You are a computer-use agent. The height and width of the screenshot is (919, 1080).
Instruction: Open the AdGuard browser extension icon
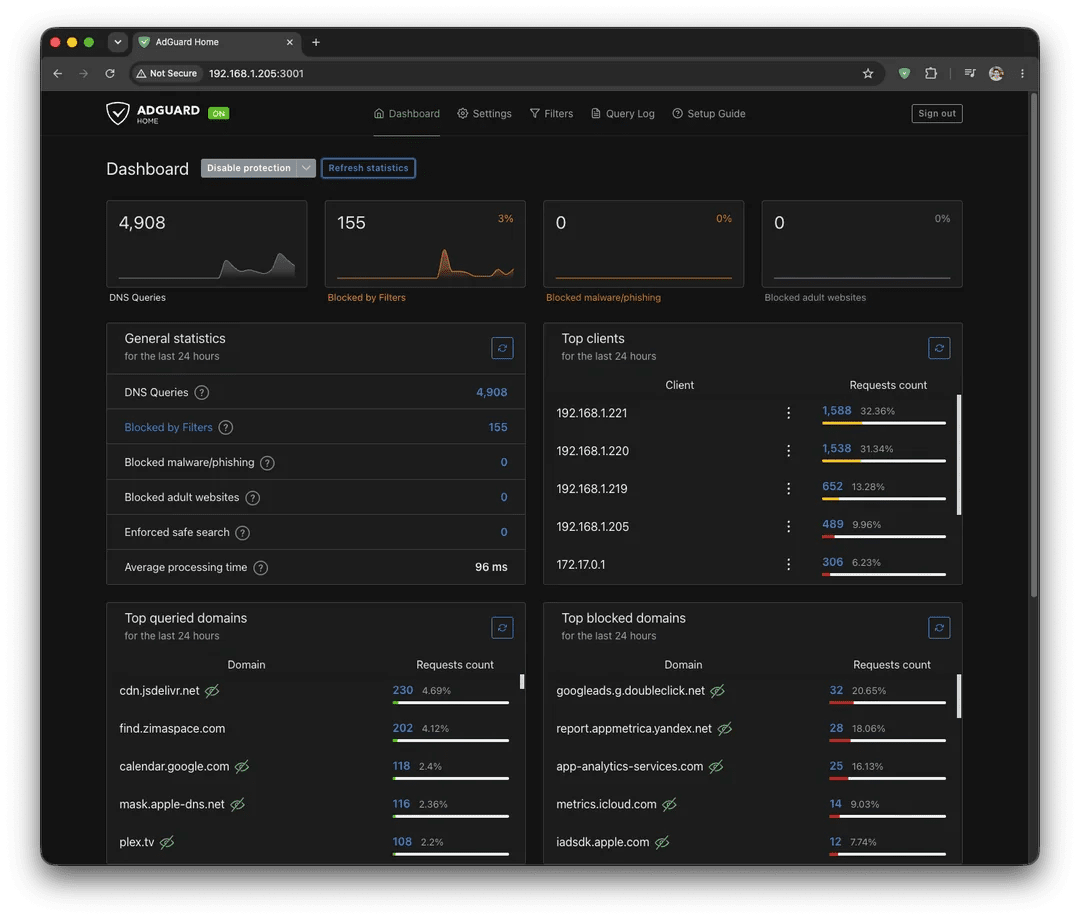[904, 74]
